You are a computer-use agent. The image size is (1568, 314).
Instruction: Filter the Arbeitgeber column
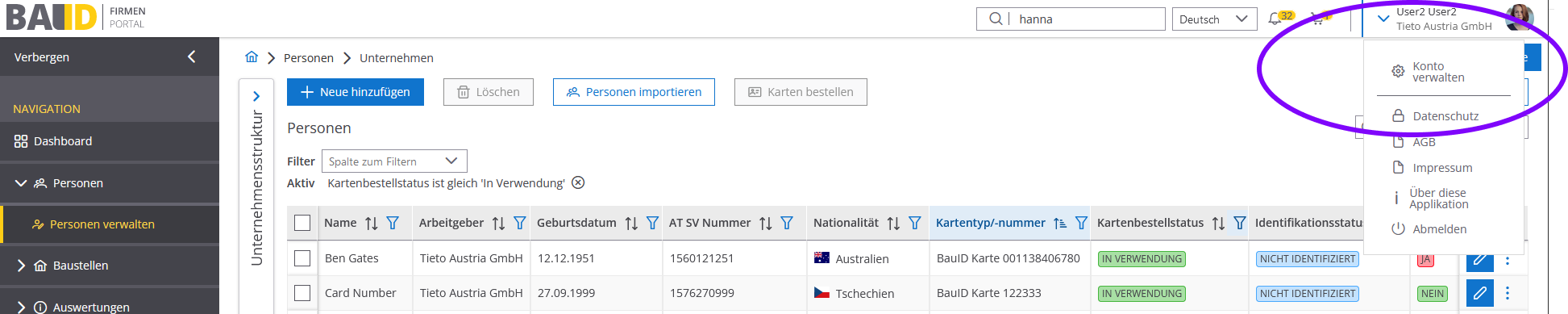[x=520, y=223]
